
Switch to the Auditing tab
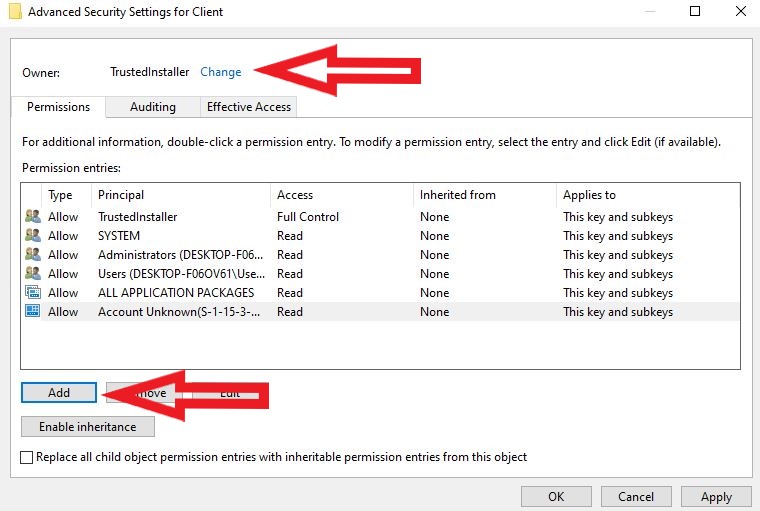(152, 107)
